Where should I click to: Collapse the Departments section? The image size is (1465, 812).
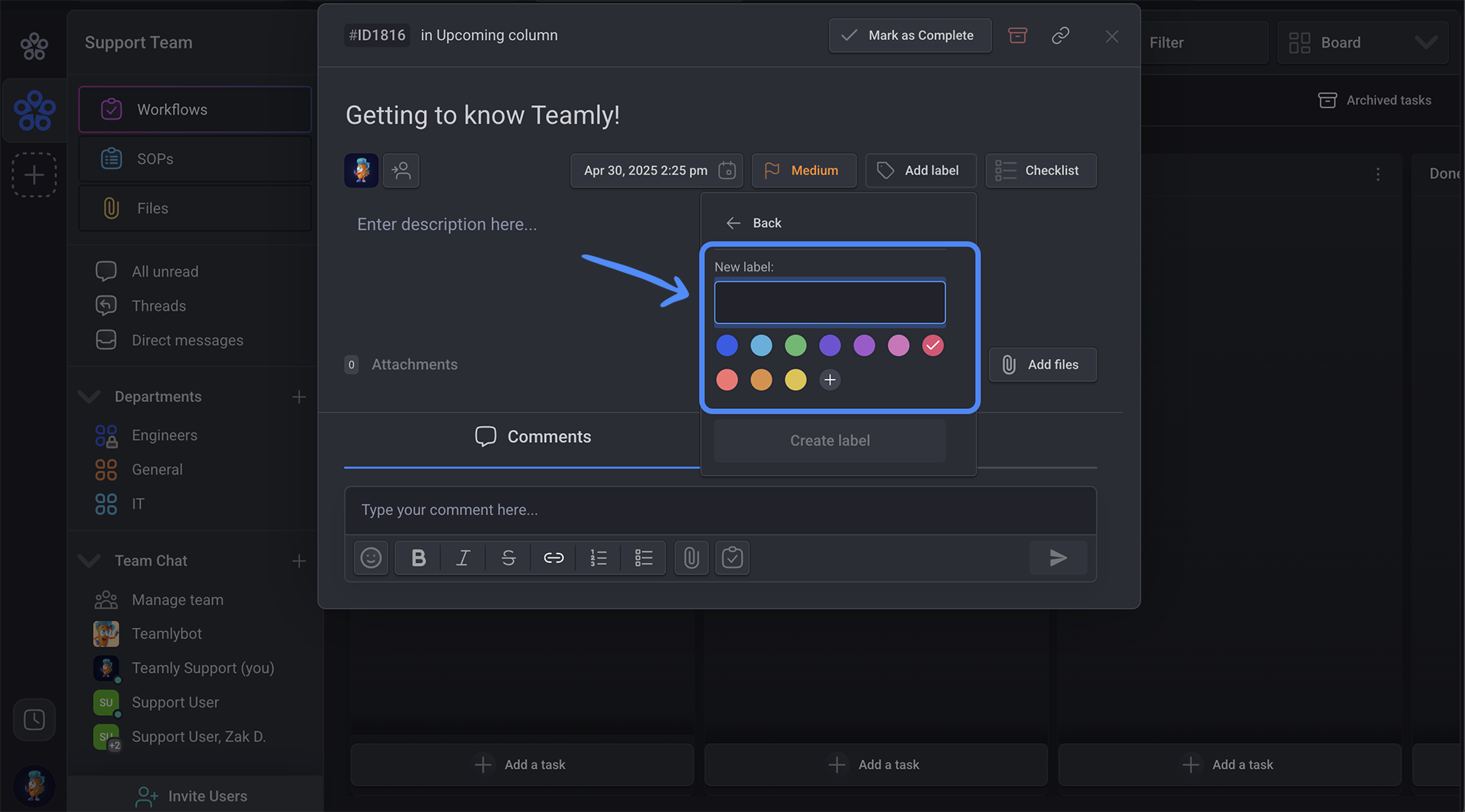pos(89,397)
